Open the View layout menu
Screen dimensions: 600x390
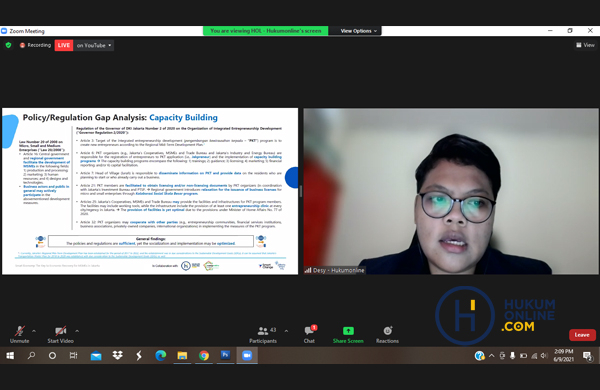click(x=585, y=45)
